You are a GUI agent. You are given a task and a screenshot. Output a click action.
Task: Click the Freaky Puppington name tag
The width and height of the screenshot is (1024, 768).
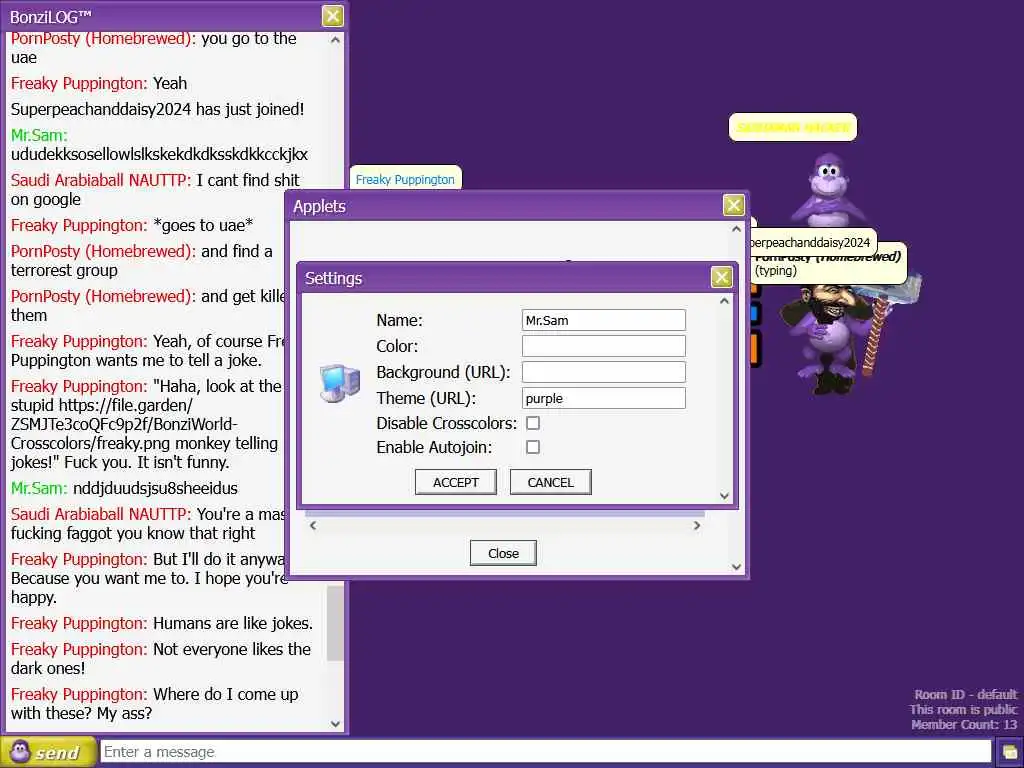click(406, 180)
